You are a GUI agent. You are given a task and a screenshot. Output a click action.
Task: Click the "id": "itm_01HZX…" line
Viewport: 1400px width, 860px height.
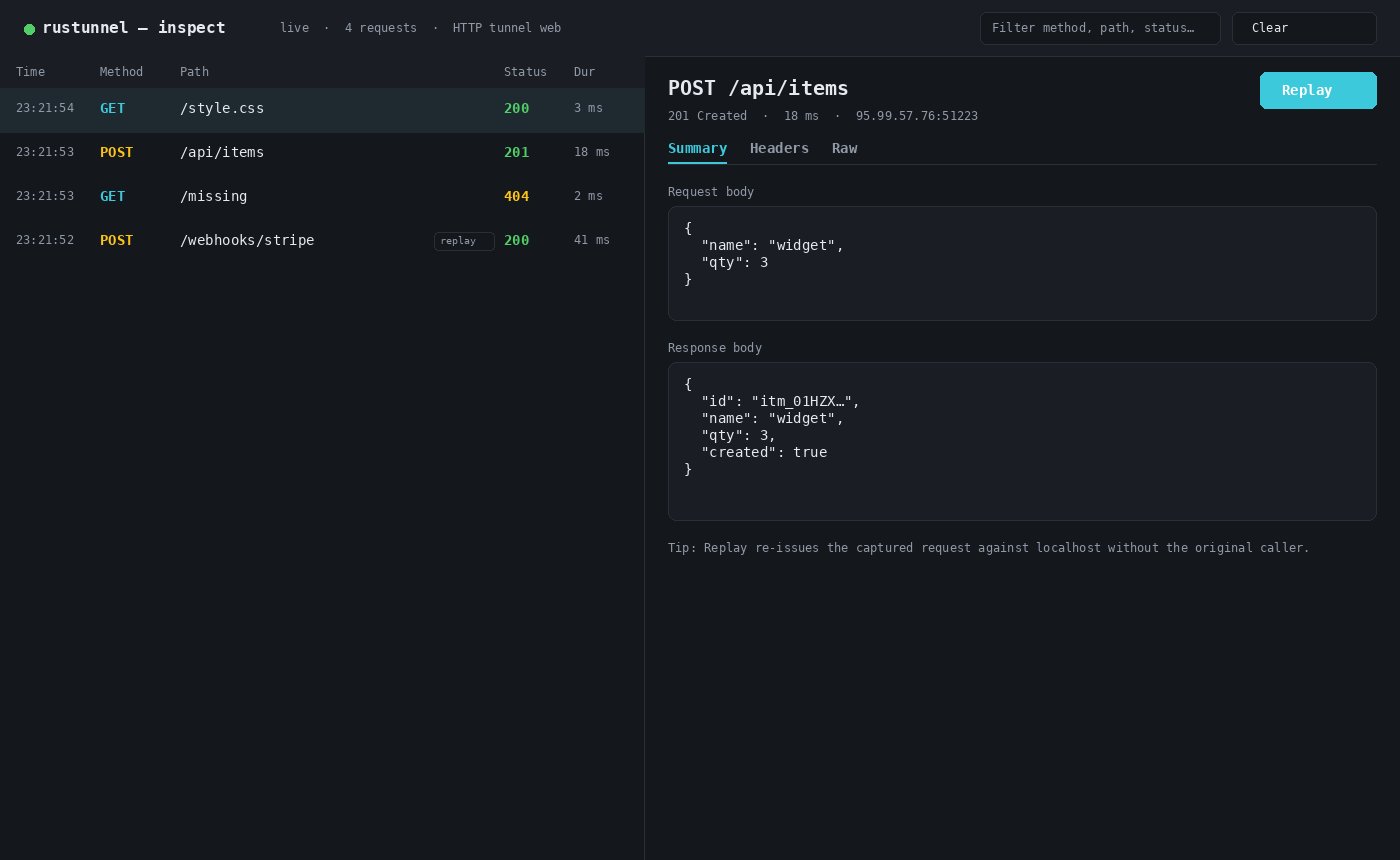pyautogui.click(x=780, y=402)
